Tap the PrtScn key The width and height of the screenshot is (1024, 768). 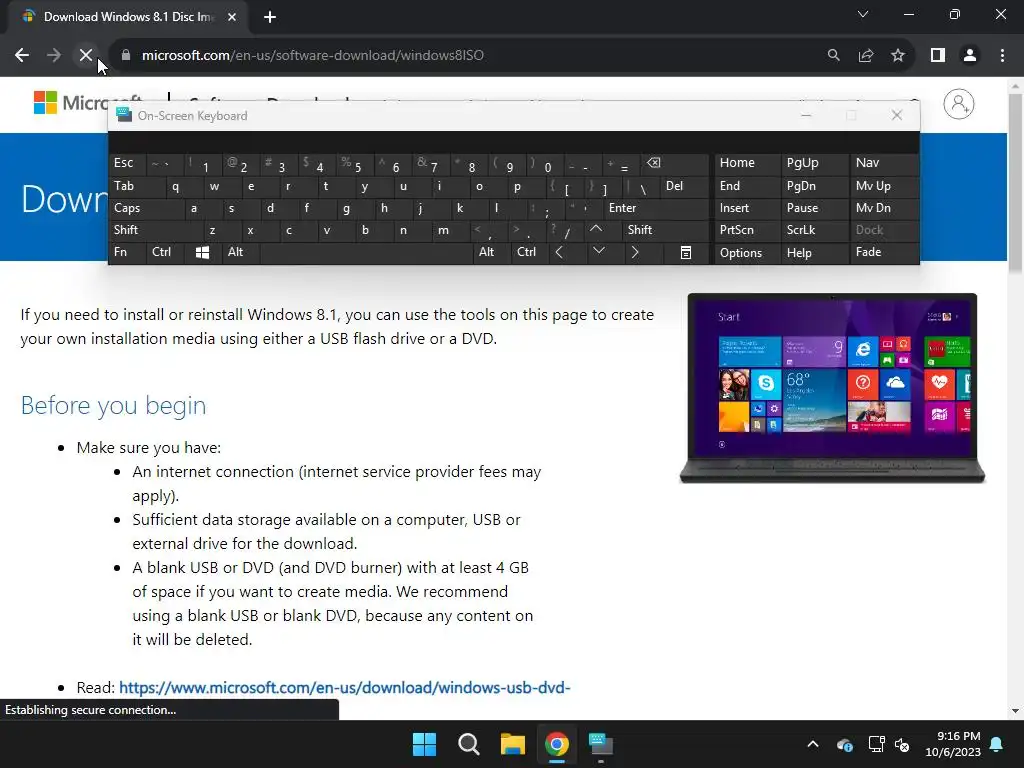pyautogui.click(x=747, y=230)
